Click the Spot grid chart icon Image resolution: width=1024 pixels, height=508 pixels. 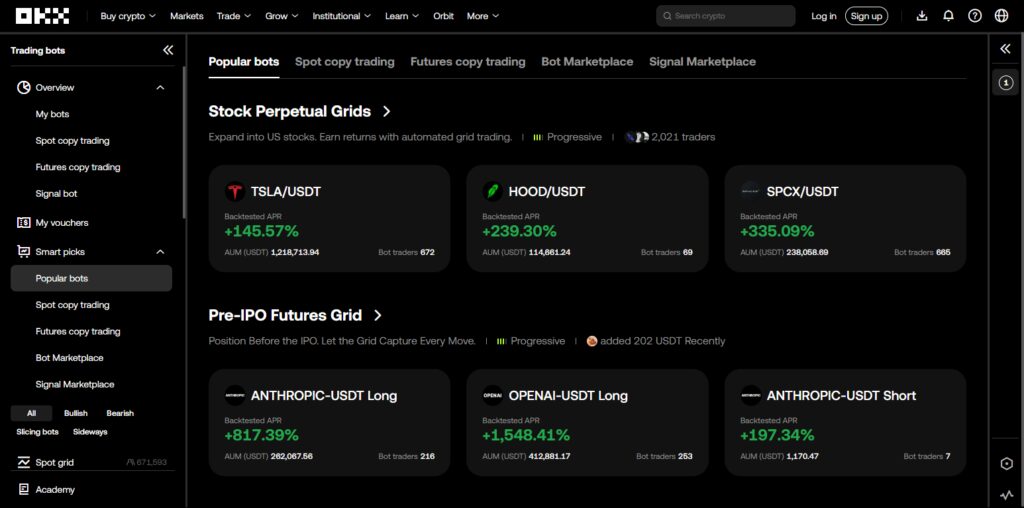coord(24,462)
